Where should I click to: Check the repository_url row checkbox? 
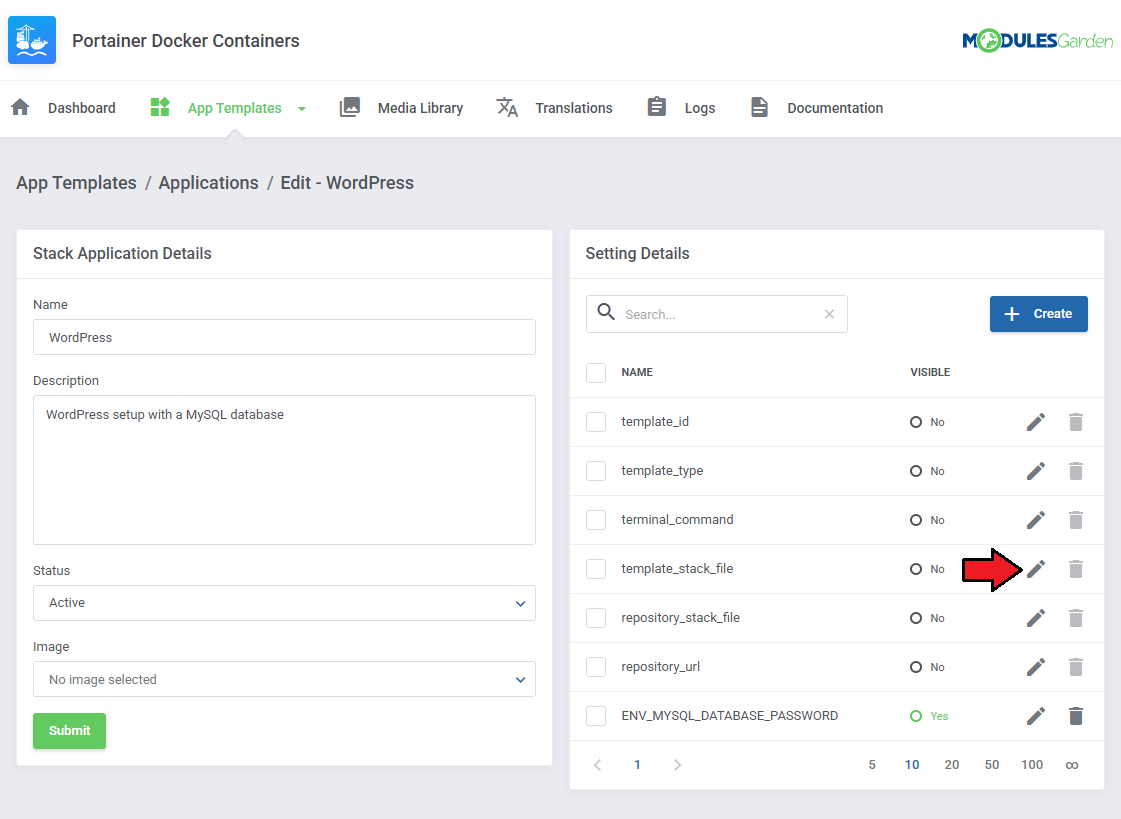[596, 667]
